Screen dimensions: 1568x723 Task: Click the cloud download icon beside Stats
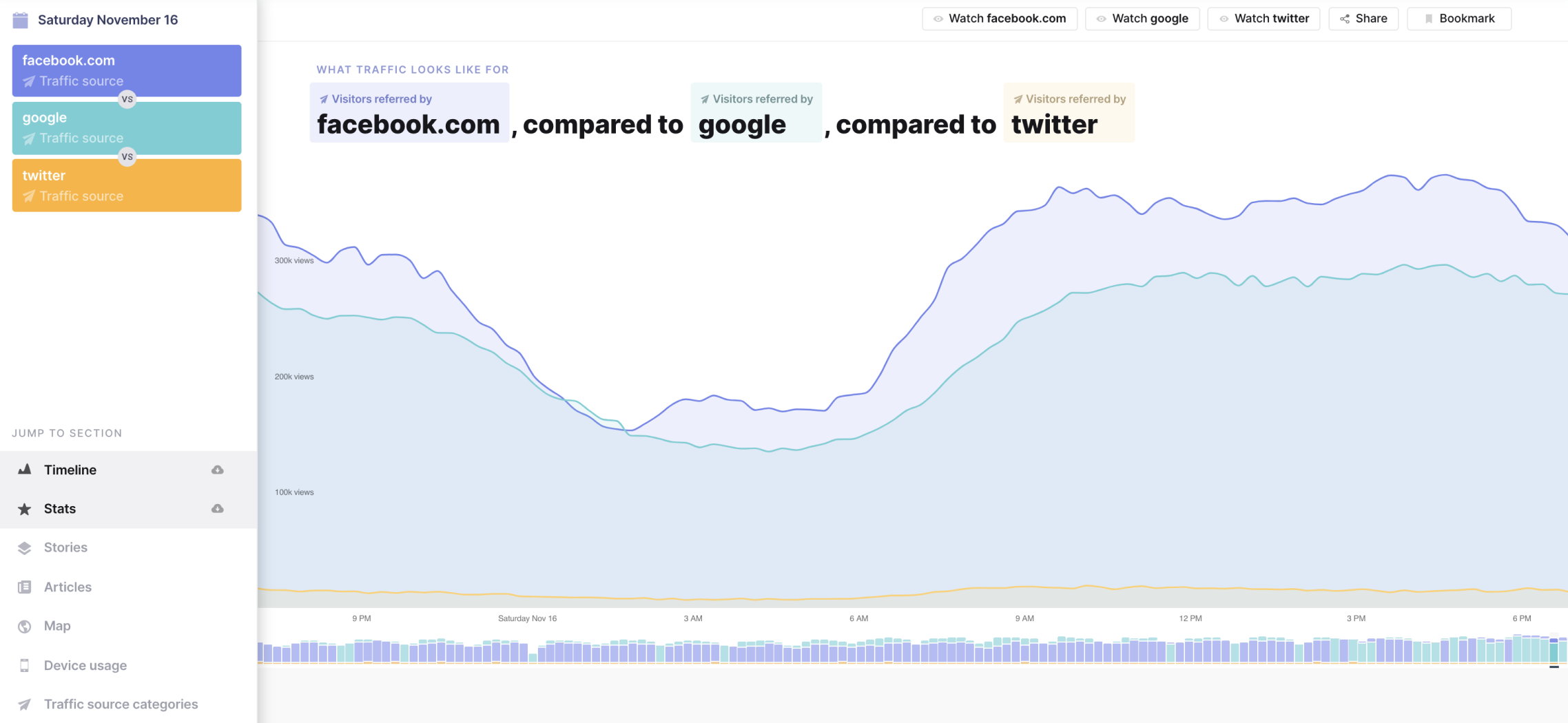[216, 508]
